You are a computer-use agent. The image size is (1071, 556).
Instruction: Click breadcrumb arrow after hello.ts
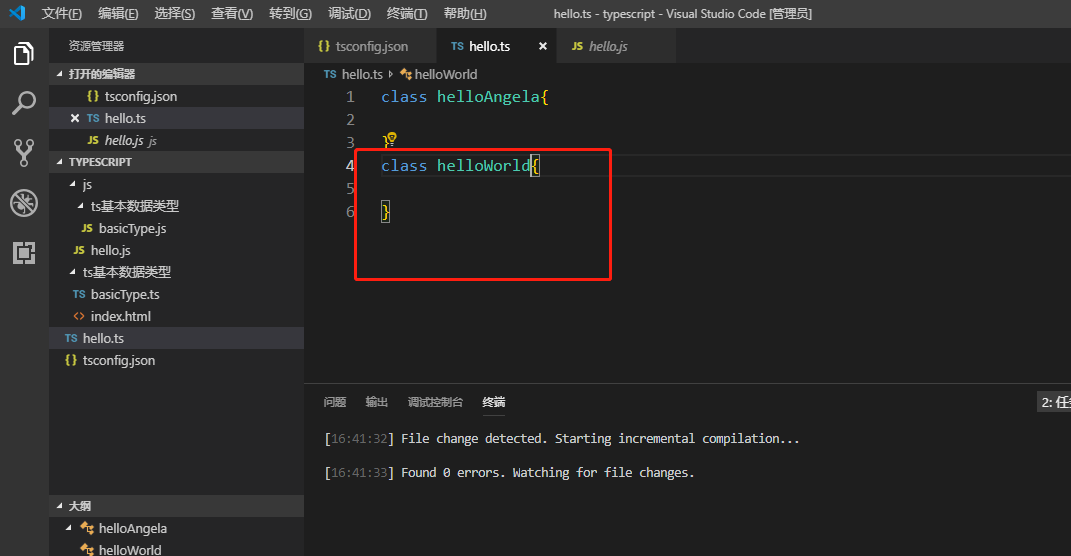391,74
